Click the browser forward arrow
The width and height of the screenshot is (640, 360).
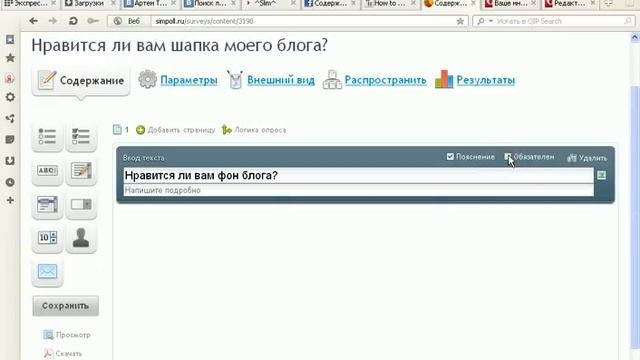tap(53, 21)
